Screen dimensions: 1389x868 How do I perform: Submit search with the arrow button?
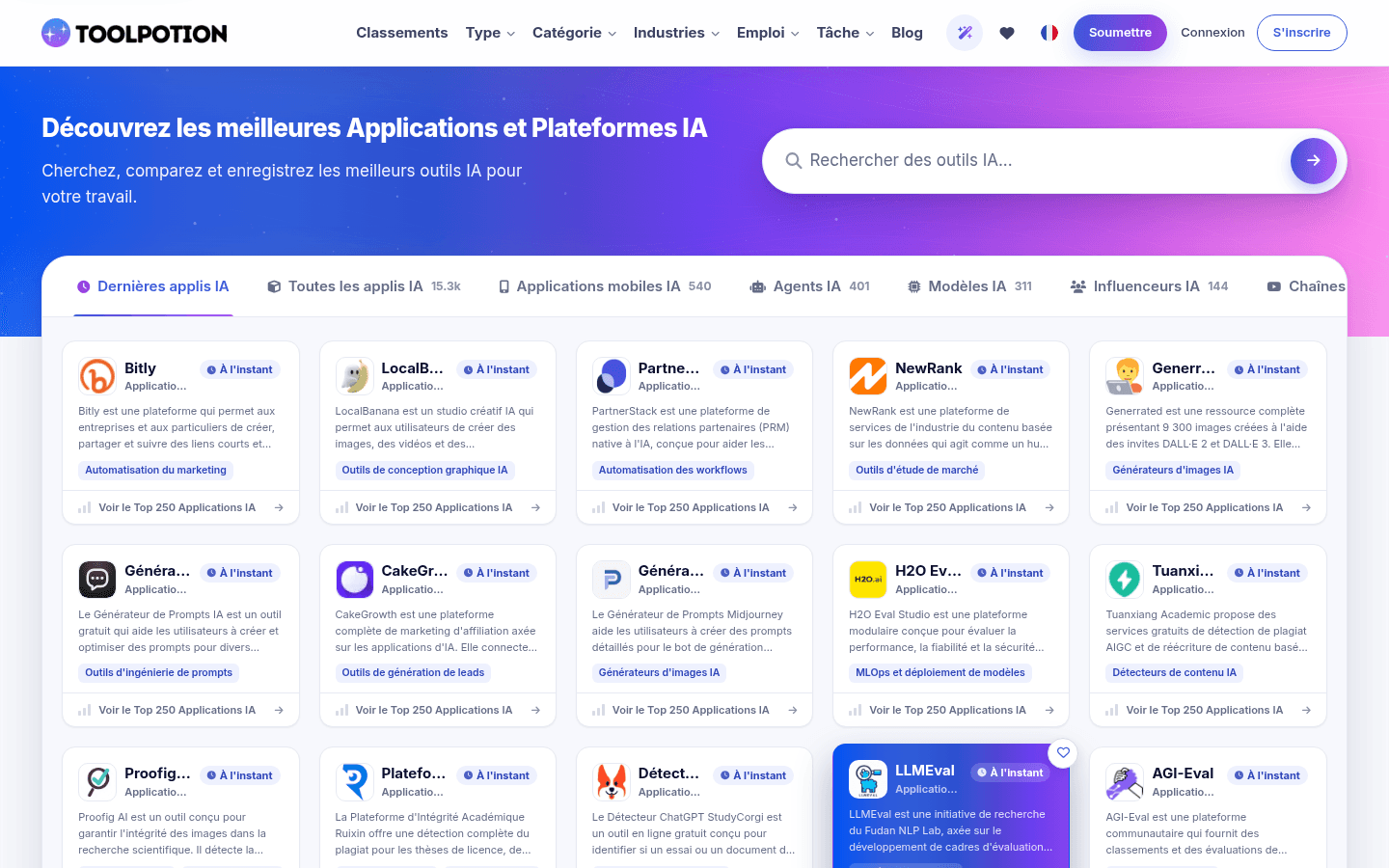coord(1314,161)
